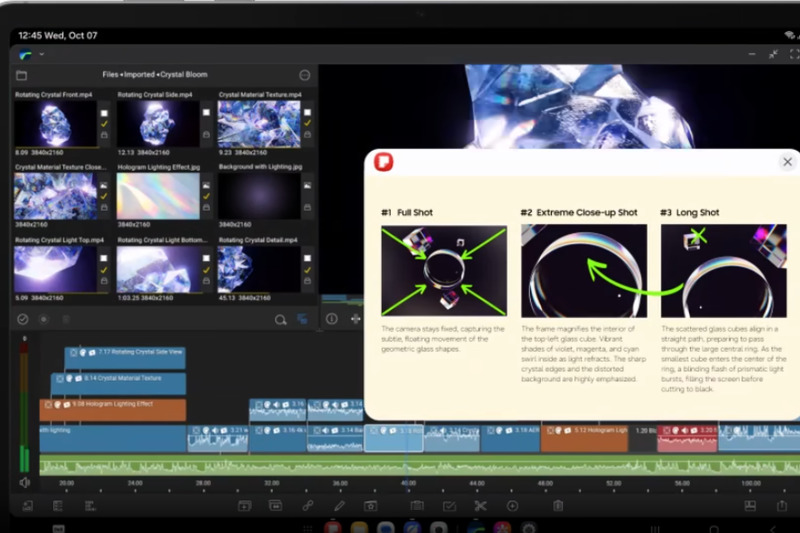The width and height of the screenshot is (800, 533).
Task: Open the clip info icon
Action: click(x=332, y=319)
